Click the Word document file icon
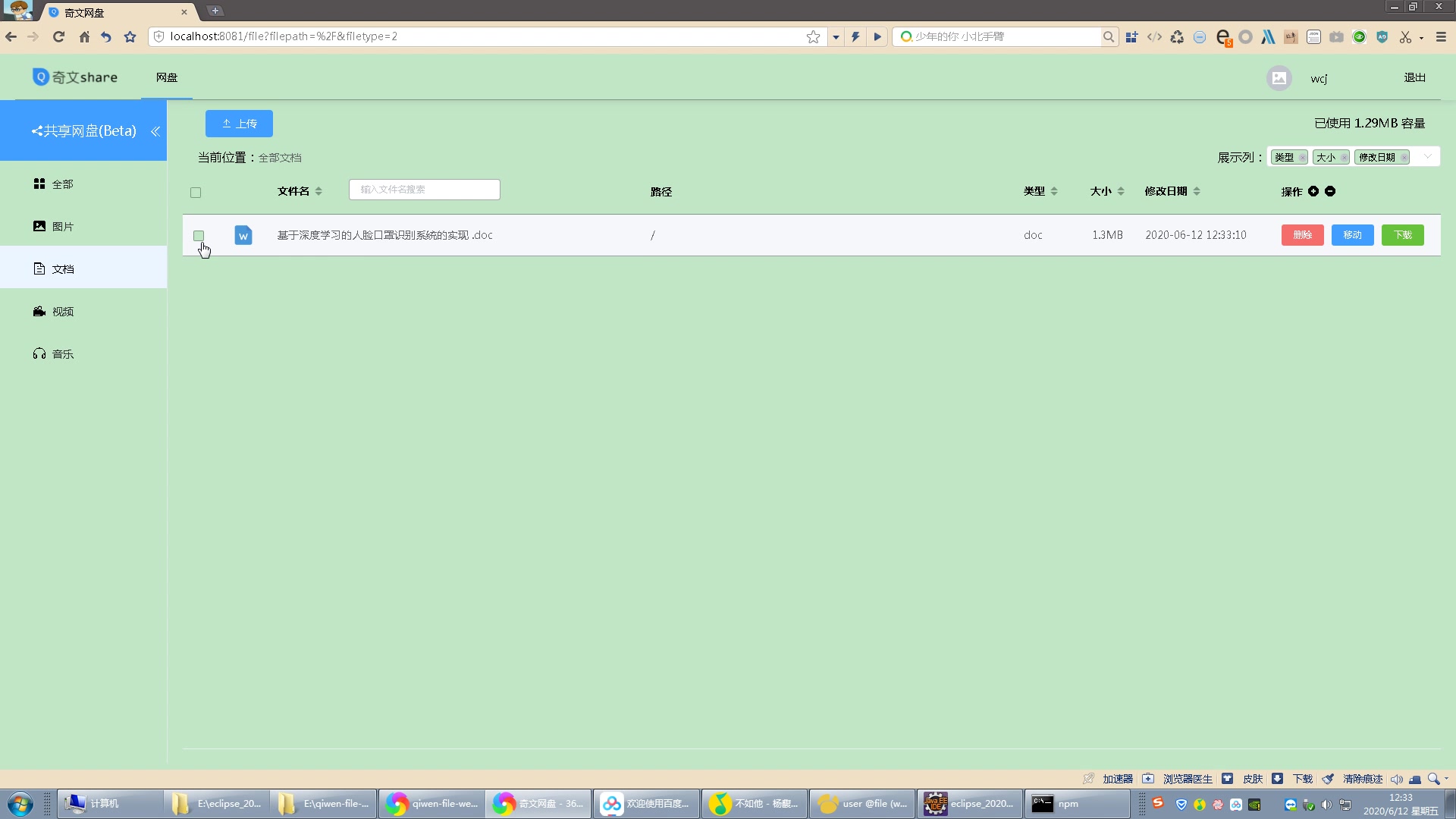This screenshot has height=819, width=1456. pyautogui.click(x=243, y=235)
